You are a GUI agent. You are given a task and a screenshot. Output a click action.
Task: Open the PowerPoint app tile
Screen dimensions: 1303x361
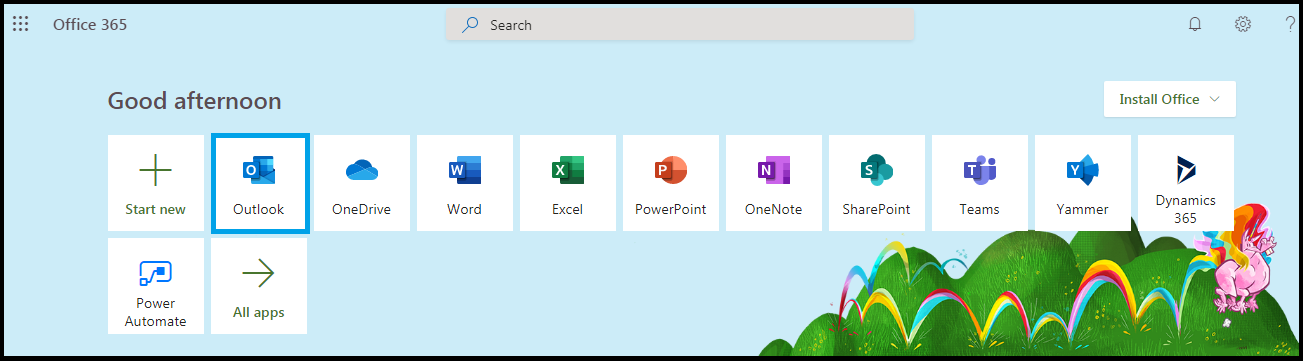[x=671, y=183]
